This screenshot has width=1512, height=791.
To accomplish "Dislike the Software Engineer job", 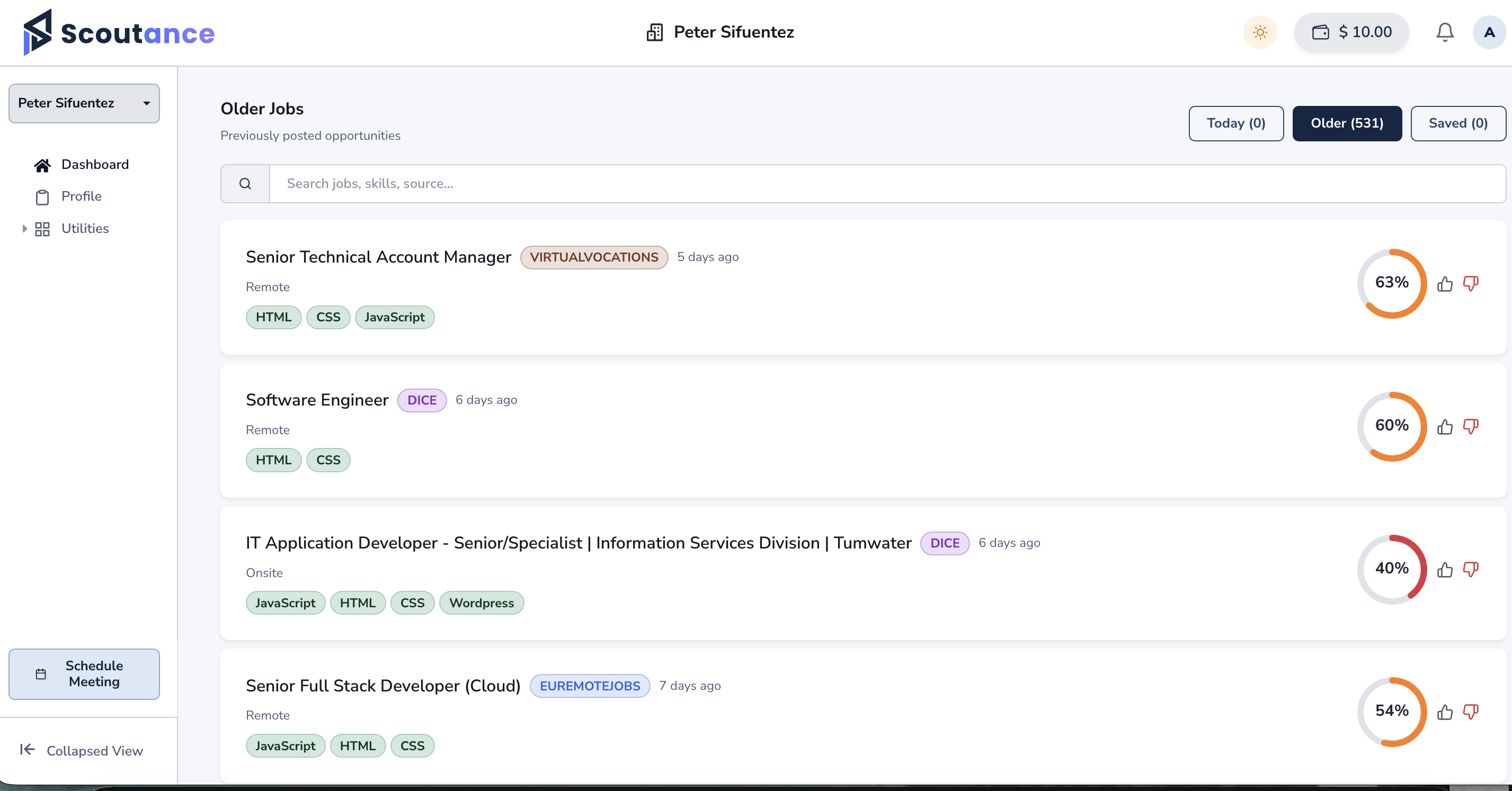I will [1470, 427].
